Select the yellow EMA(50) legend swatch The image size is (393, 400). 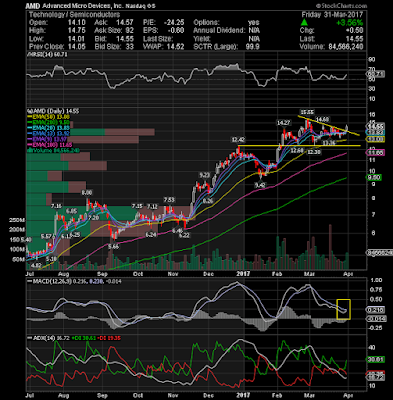point(29,117)
